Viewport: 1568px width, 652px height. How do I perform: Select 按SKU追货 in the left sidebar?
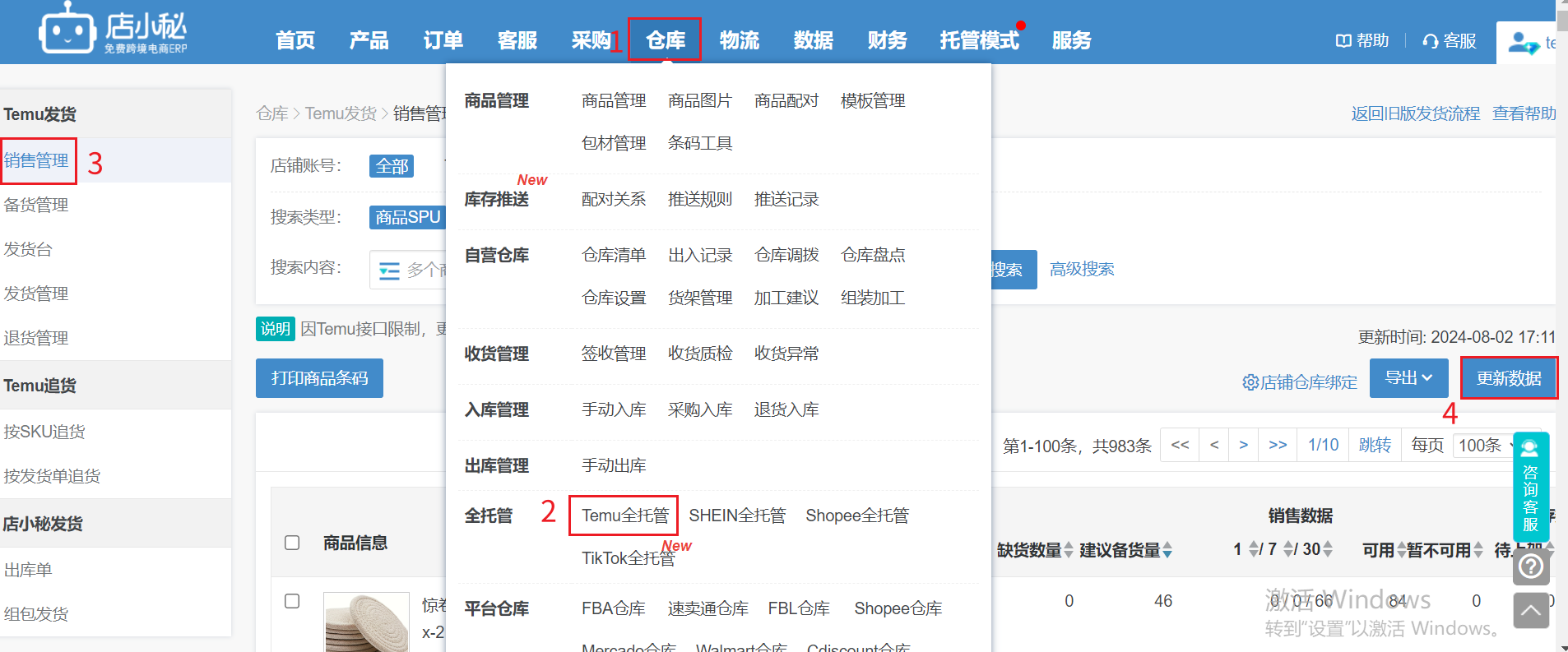(x=44, y=432)
